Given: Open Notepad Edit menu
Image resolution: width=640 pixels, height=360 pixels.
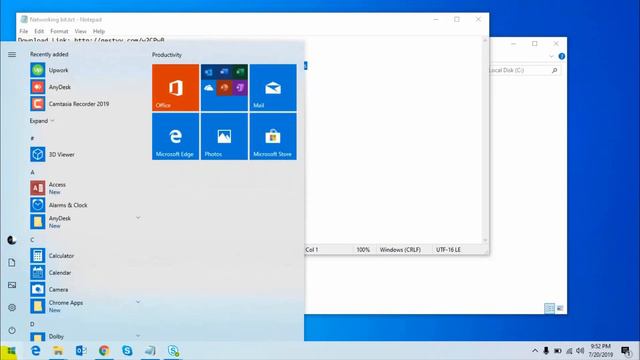Looking at the screenshot, I should 39,31.
